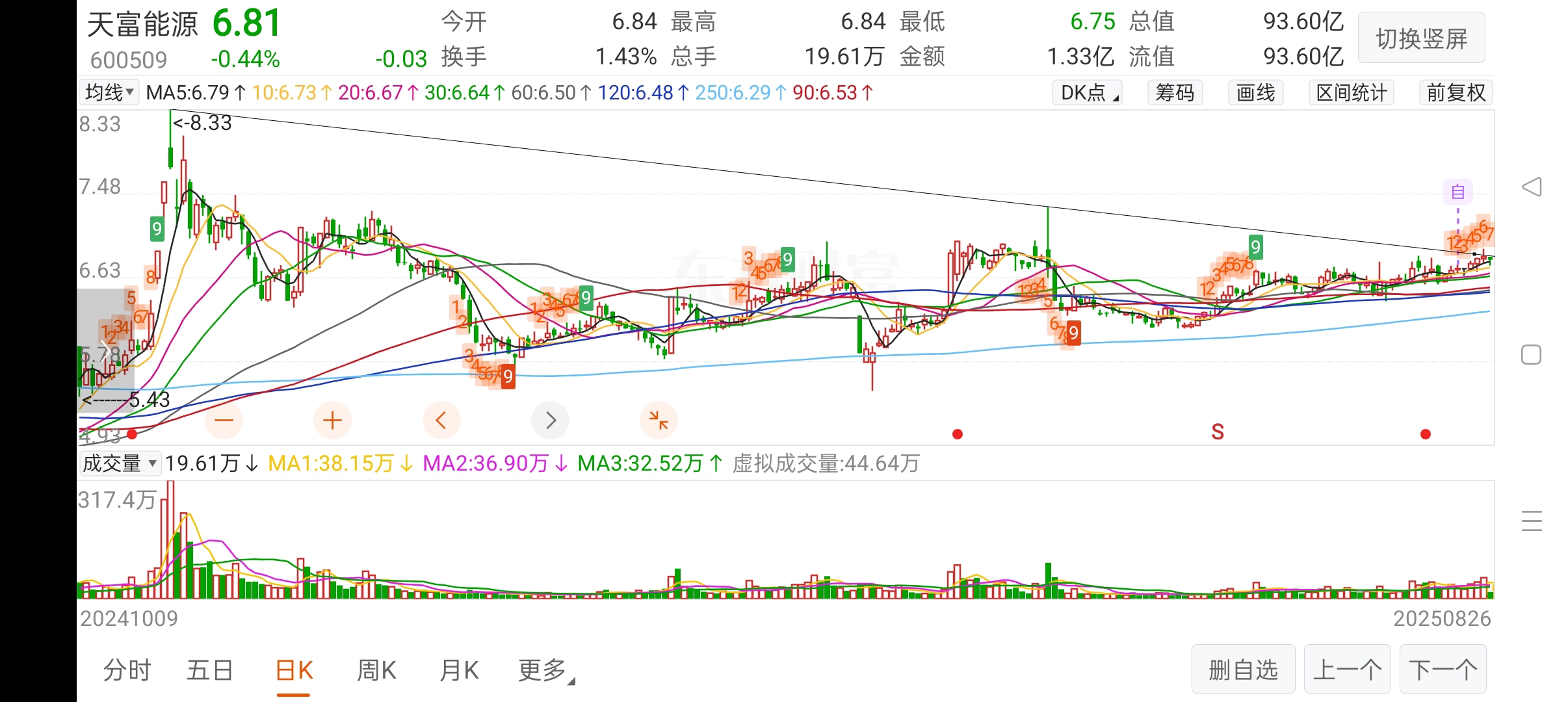
Task: Open the 均线 indicator dropdown
Action: click(109, 92)
